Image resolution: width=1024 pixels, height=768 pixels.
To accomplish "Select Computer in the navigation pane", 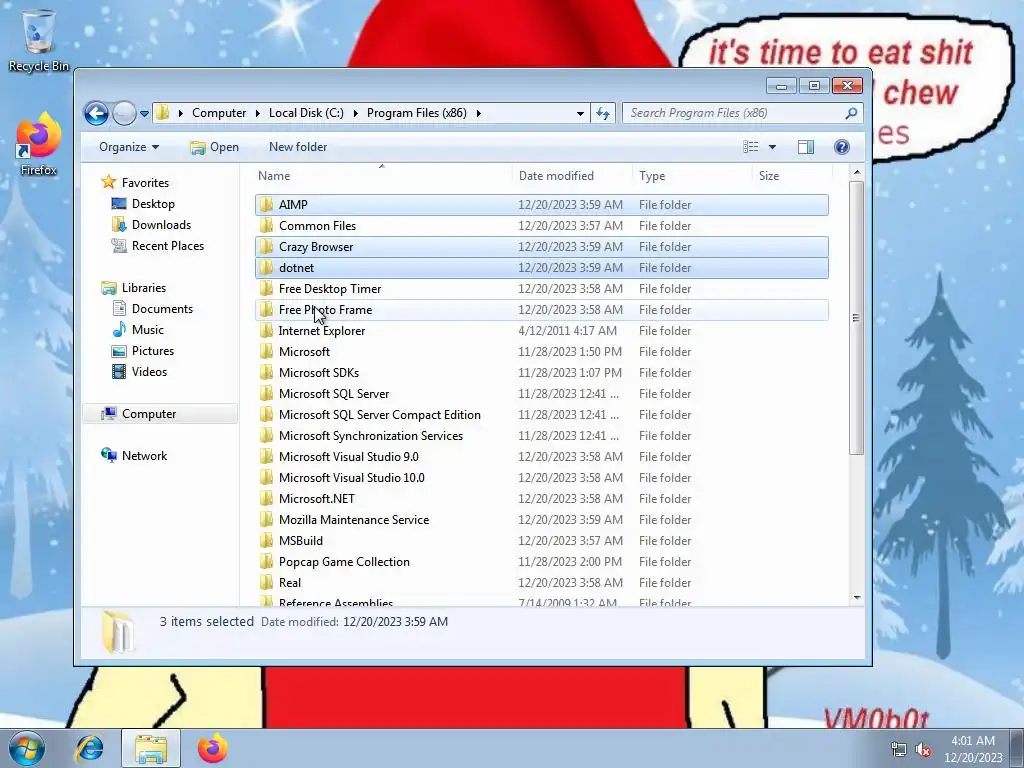I will (x=149, y=414).
